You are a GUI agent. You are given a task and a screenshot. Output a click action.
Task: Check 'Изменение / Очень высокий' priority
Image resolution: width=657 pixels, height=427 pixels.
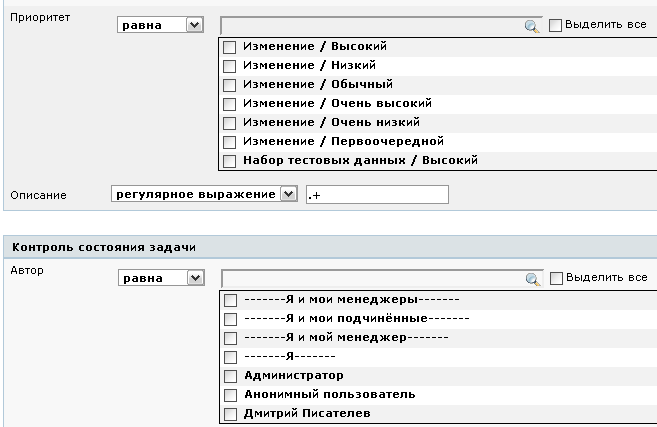pos(230,104)
